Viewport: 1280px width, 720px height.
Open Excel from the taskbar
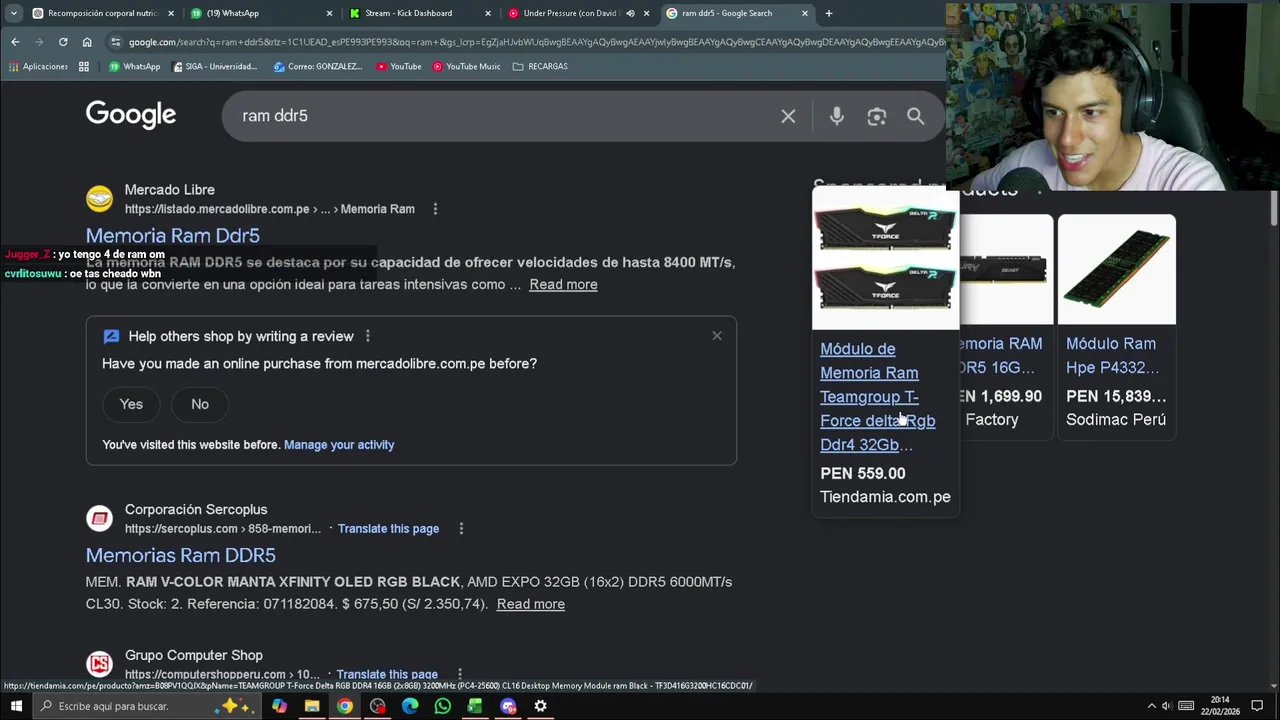tap(475, 706)
